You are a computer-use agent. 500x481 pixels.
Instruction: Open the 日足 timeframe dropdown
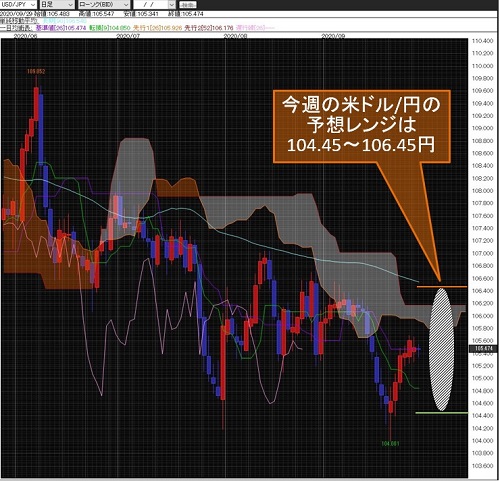click(57, 4)
